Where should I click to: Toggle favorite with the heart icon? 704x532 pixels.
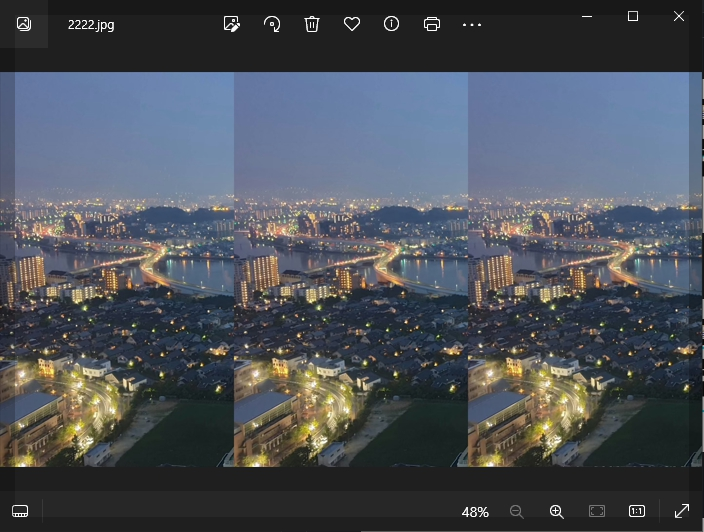pyautogui.click(x=352, y=24)
